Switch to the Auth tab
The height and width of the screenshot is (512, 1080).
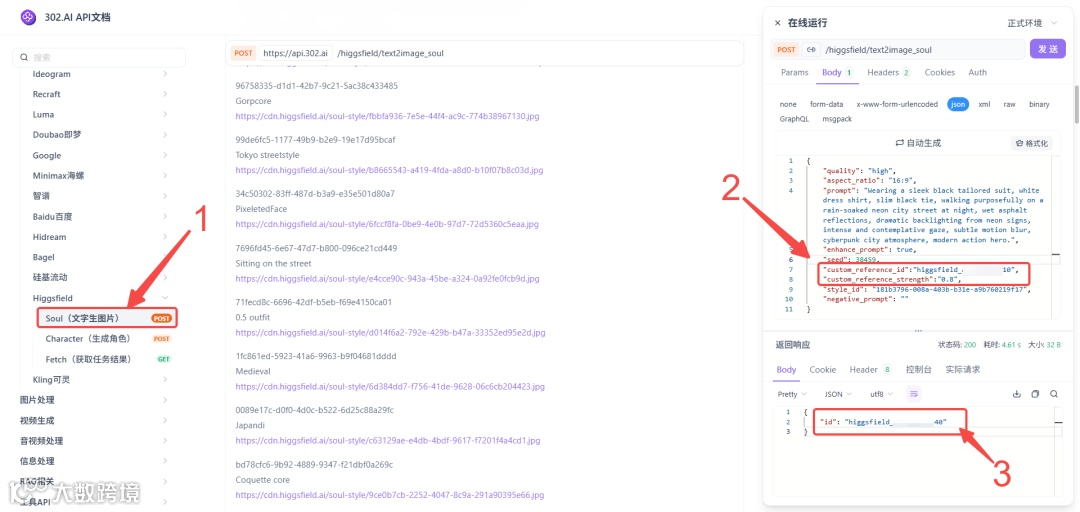977,72
